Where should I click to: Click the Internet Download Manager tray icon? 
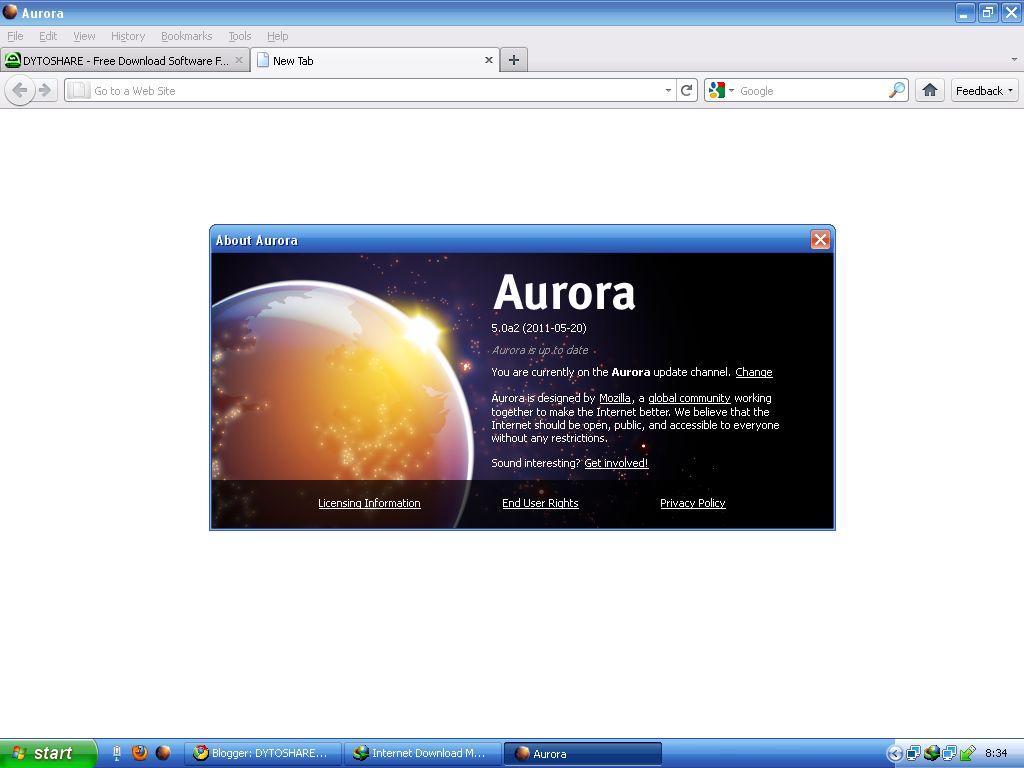[x=931, y=753]
